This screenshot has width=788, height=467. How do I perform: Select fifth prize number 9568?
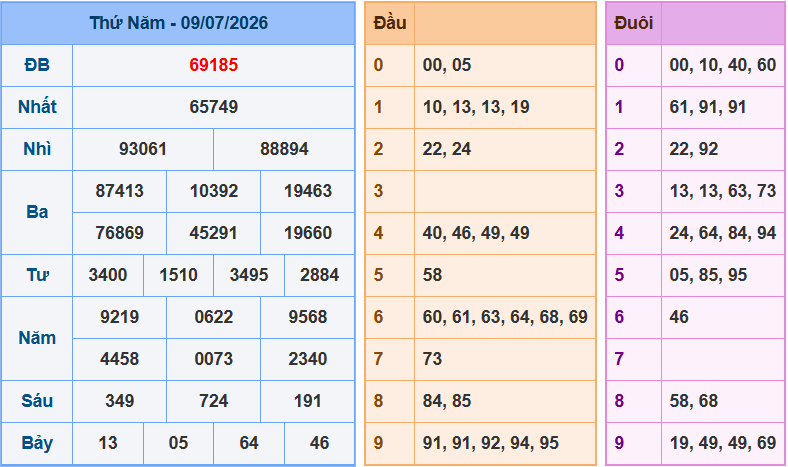coord(308,317)
